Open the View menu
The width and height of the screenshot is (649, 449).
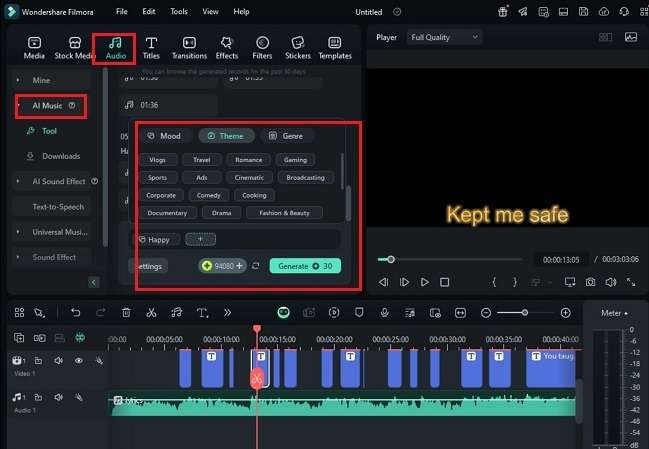point(210,12)
